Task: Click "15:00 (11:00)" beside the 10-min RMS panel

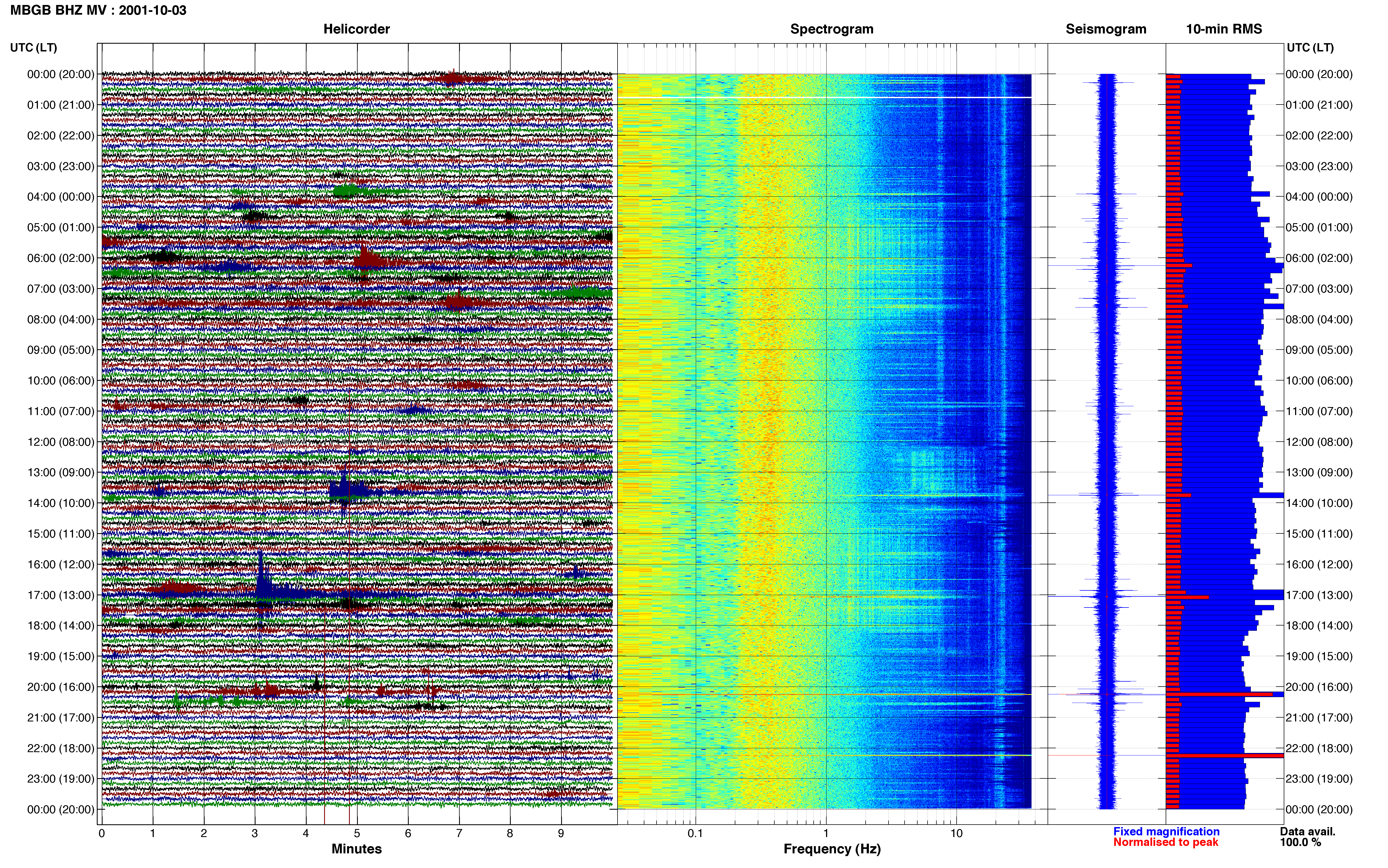Action: click(1319, 534)
